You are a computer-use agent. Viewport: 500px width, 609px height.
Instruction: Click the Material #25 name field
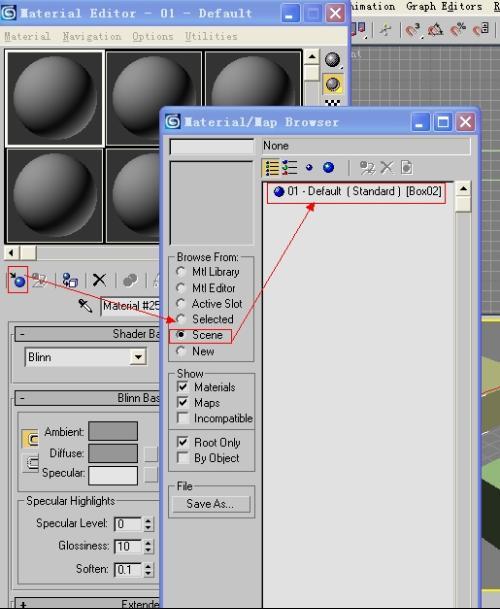tap(131, 306)
